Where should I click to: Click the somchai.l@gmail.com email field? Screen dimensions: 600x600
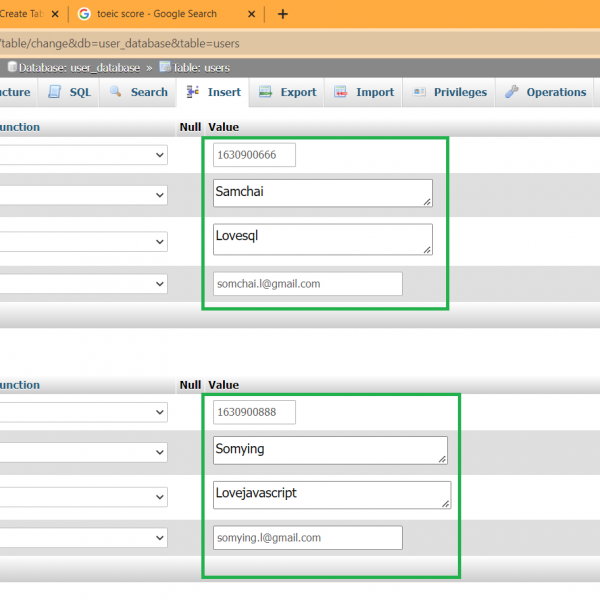[307, 284]
